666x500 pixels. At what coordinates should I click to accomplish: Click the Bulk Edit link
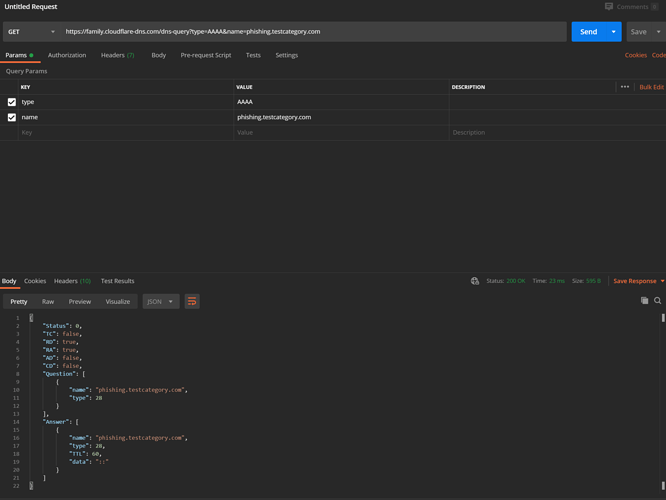pyautogui.click(x=652, y=87)
